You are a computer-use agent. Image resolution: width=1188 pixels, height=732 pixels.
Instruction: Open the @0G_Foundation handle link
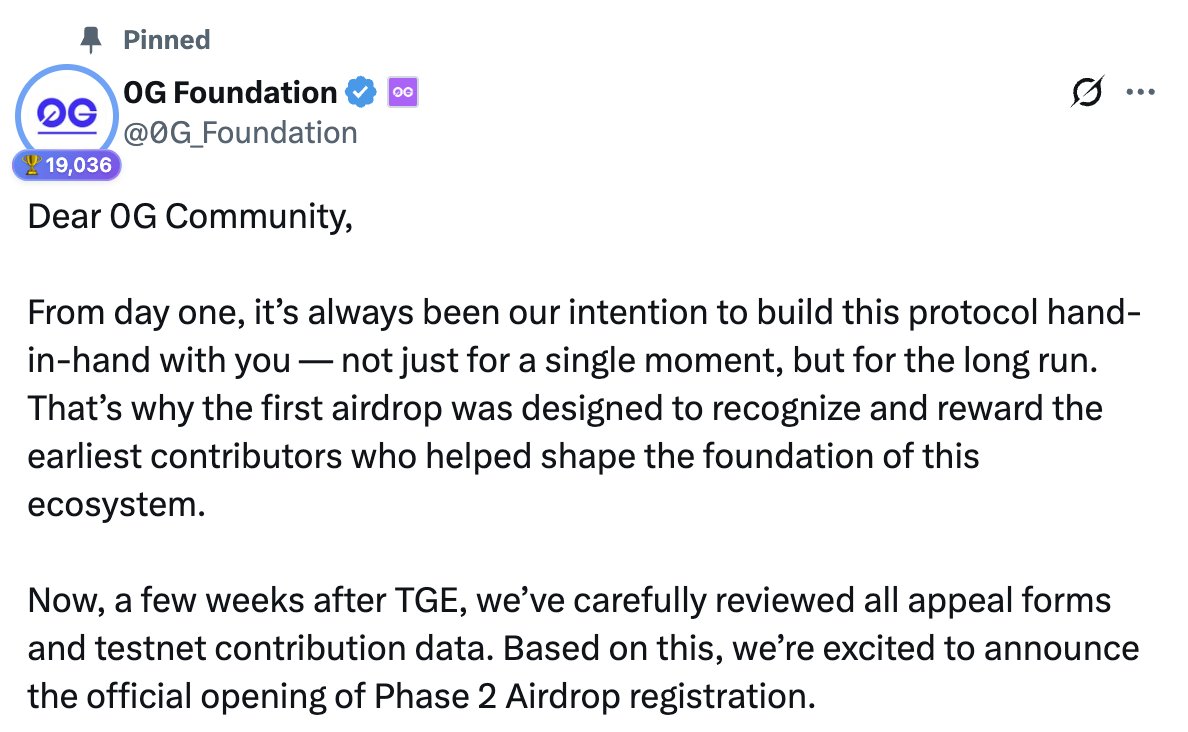pos(240,133)
